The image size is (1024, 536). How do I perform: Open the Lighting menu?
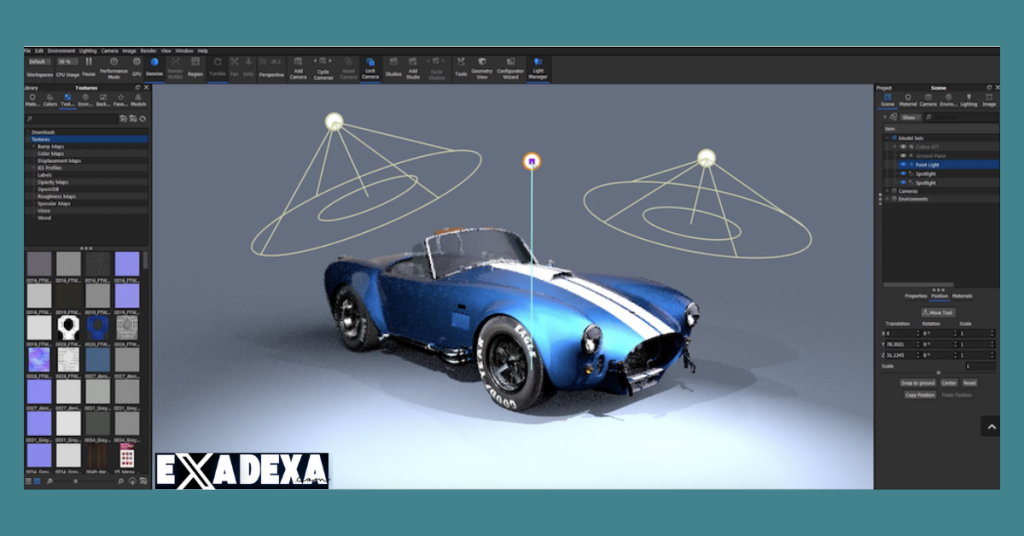point(88,51)
